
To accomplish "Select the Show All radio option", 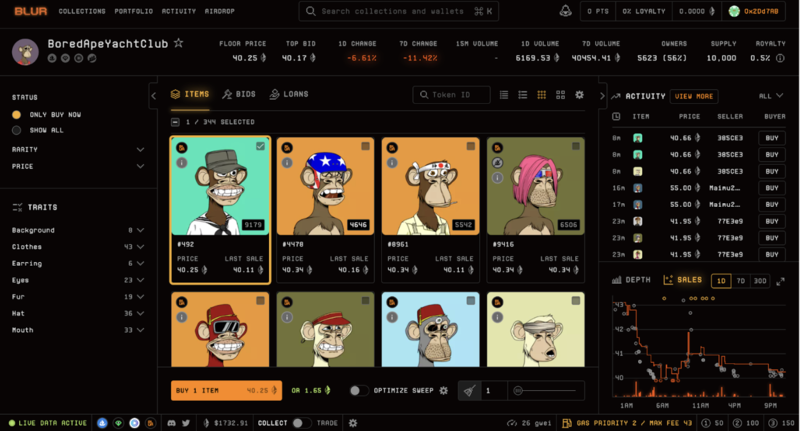I will point(17,130).
